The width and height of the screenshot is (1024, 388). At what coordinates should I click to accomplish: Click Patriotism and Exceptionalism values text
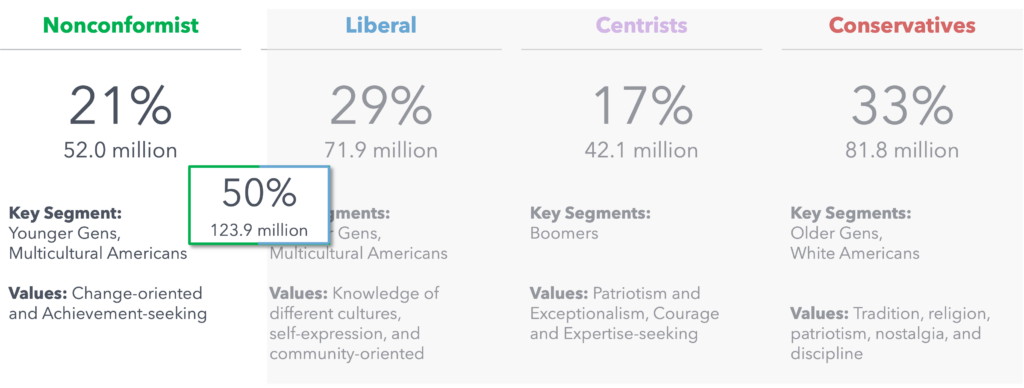coord(624,314)
